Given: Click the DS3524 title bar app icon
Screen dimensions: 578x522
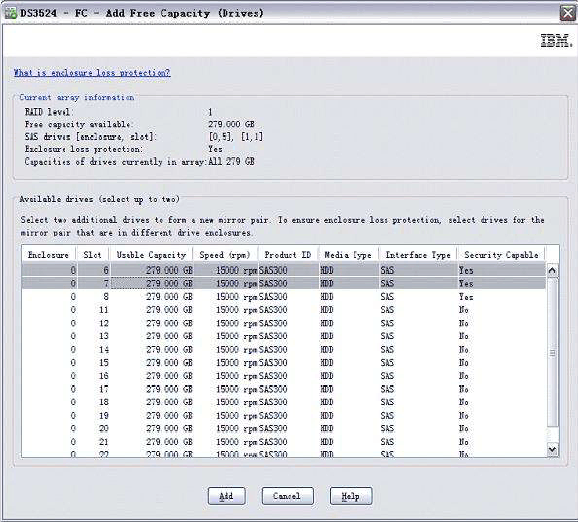Looking at the screenshot, I should pyautogui.click(x=10, y=13).
